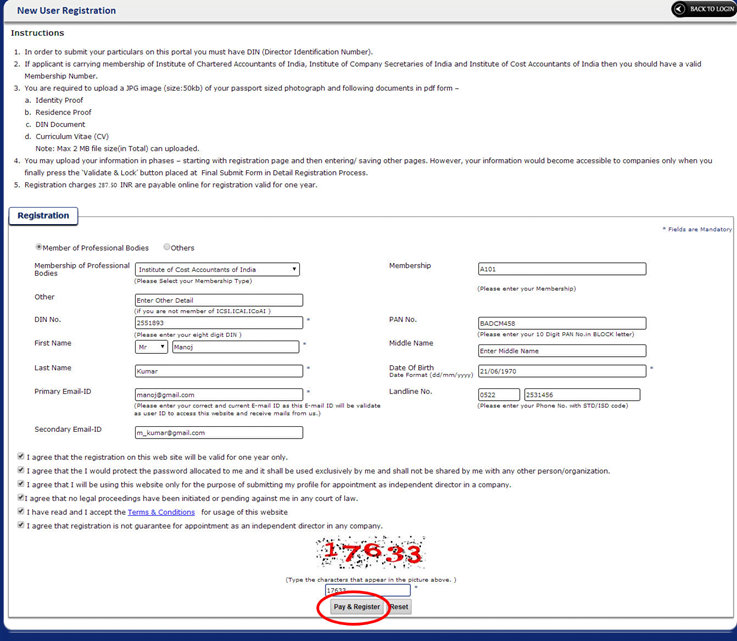Select the Others radio button
Viewport: 737px width, 641px height.
coord(166,247)
